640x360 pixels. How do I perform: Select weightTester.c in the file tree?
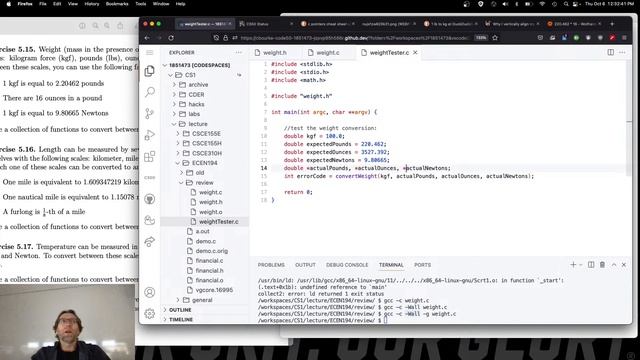(218, 222)
